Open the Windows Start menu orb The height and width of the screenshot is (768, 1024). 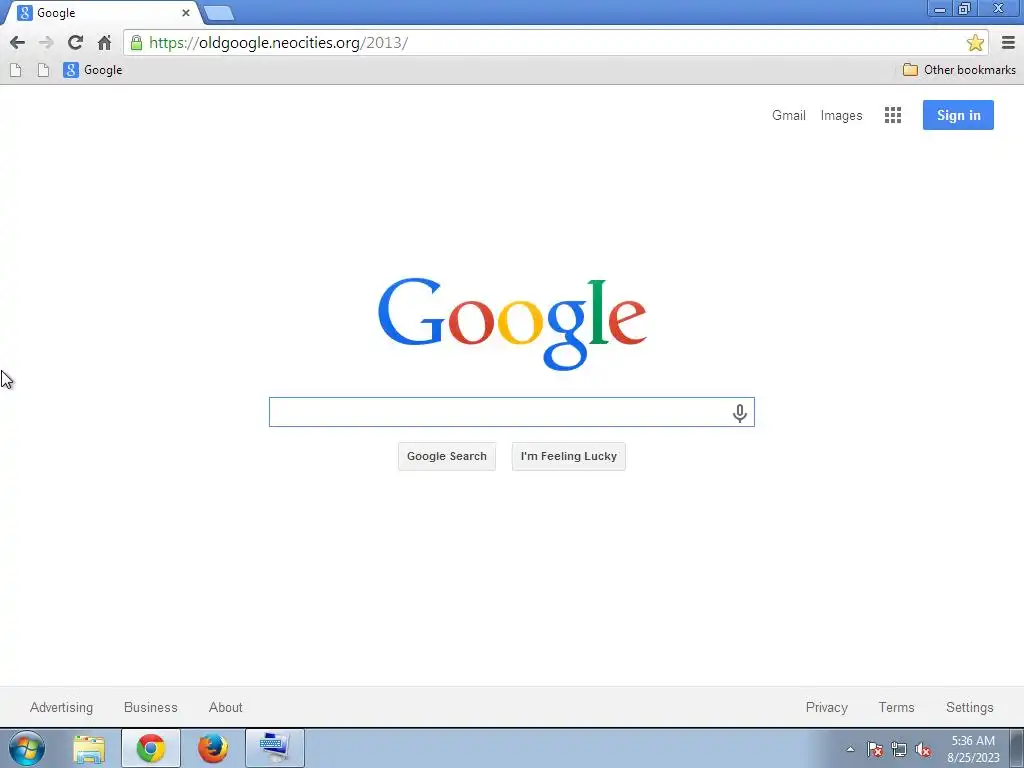[27, 748]
